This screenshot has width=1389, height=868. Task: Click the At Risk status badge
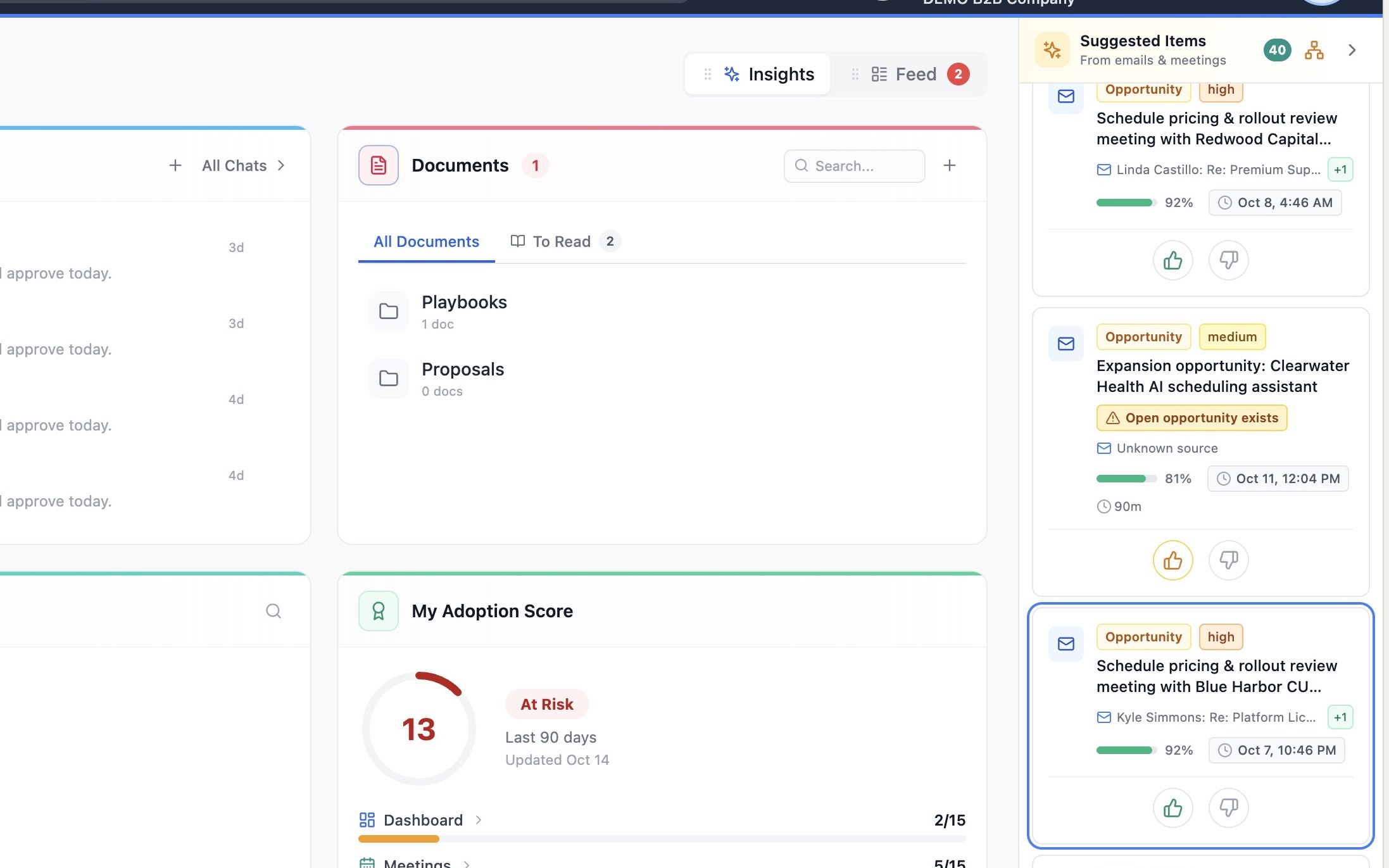point(547,704)
